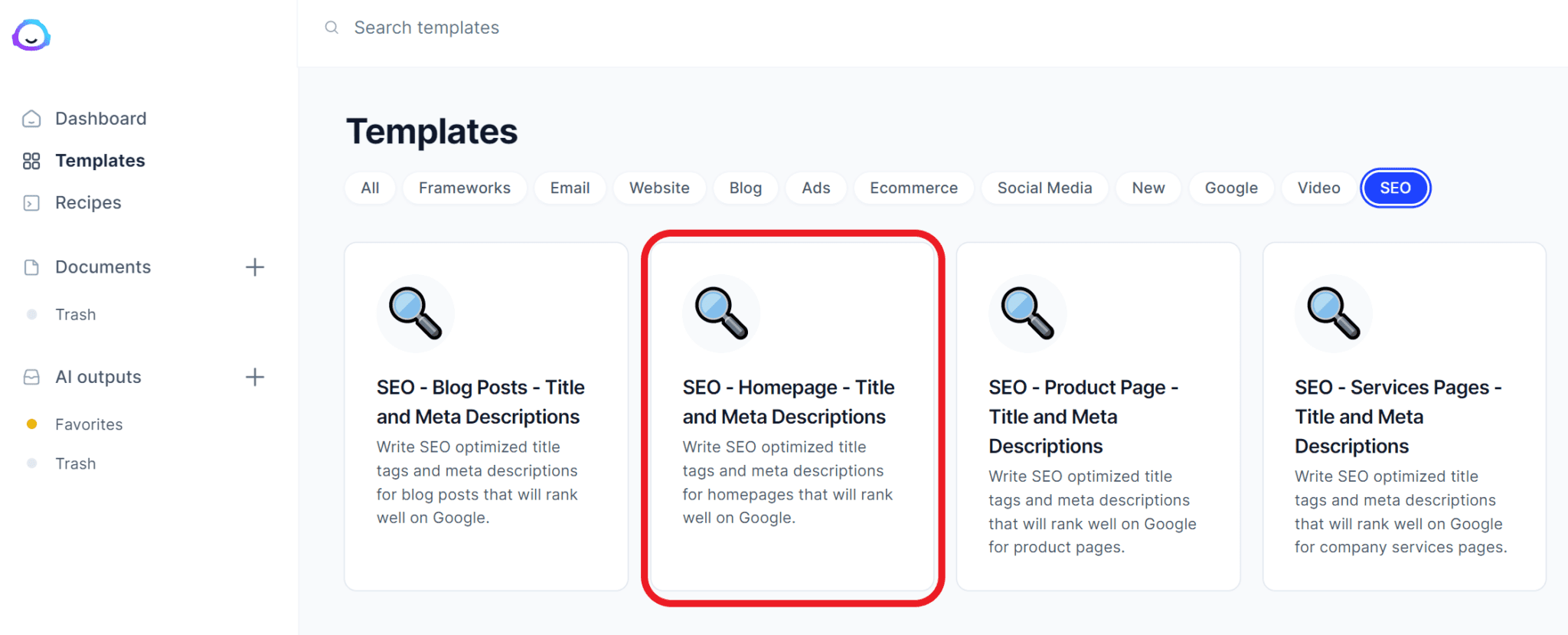Click the SEO Services Pages magnifier icon

coord(1333,313)
